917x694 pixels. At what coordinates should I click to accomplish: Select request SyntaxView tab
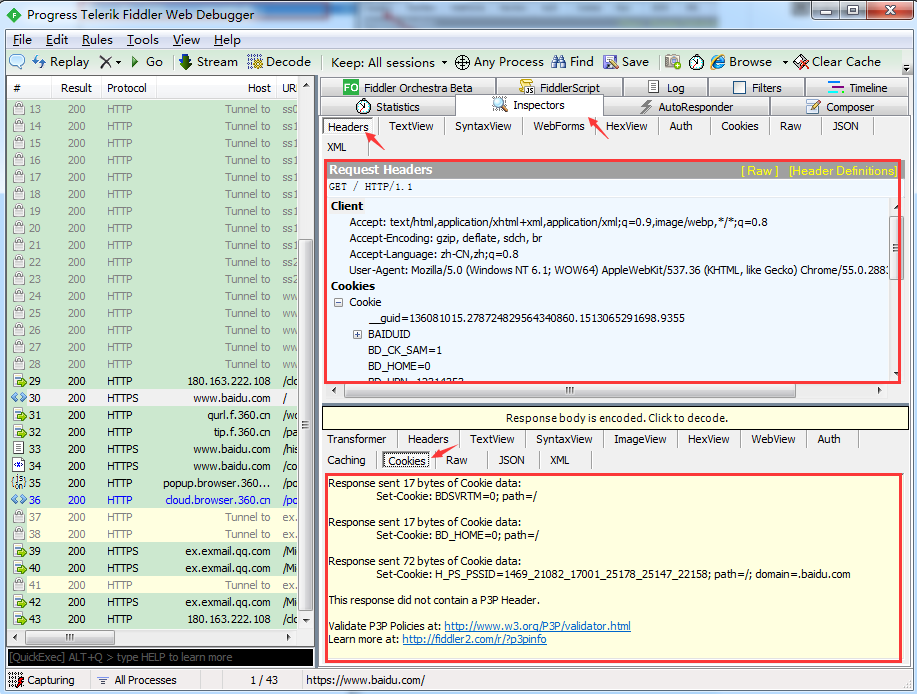click(x=483, y=126)
